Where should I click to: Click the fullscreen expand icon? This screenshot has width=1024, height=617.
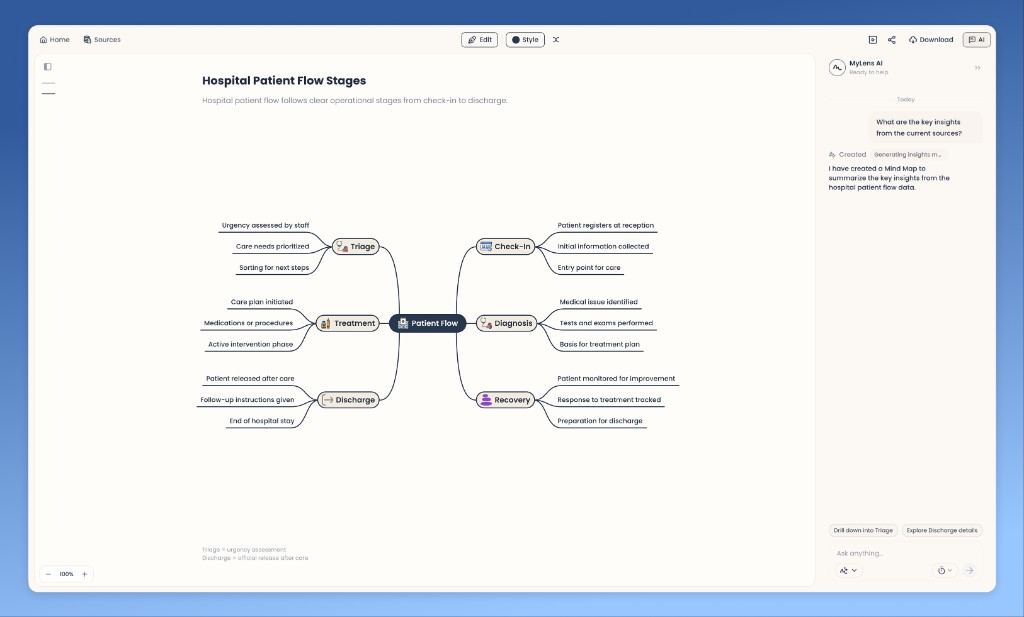point(556,39)
